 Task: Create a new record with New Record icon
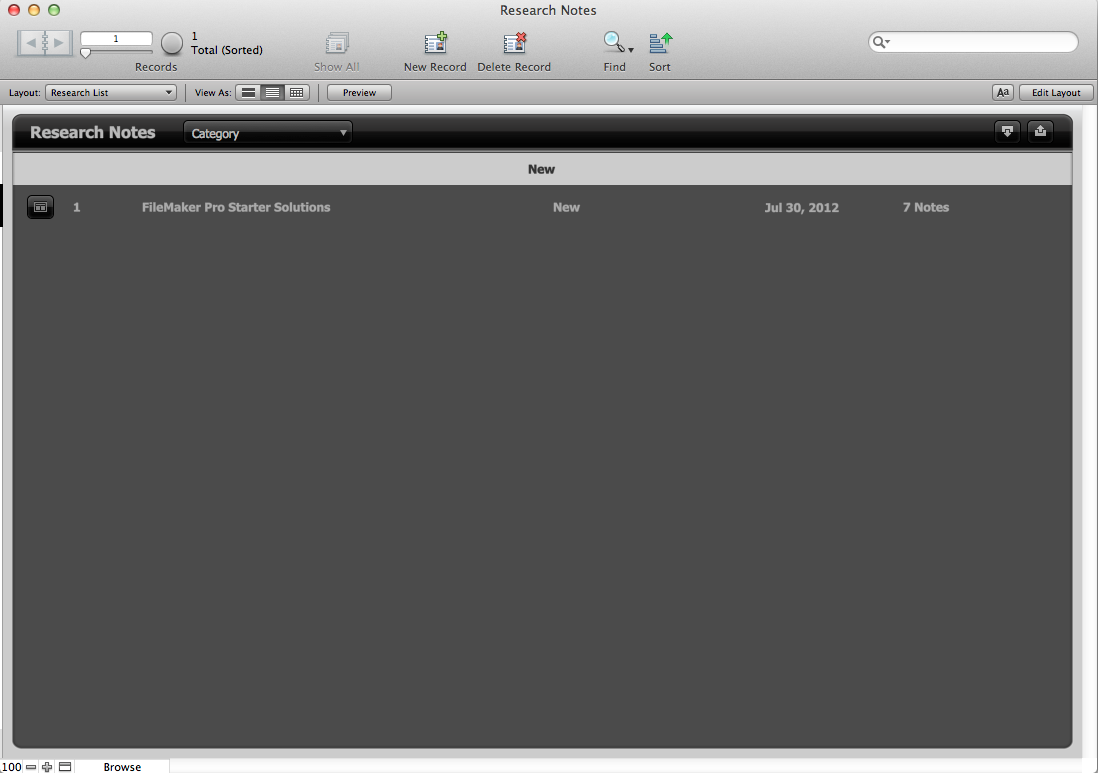point(435,45)
